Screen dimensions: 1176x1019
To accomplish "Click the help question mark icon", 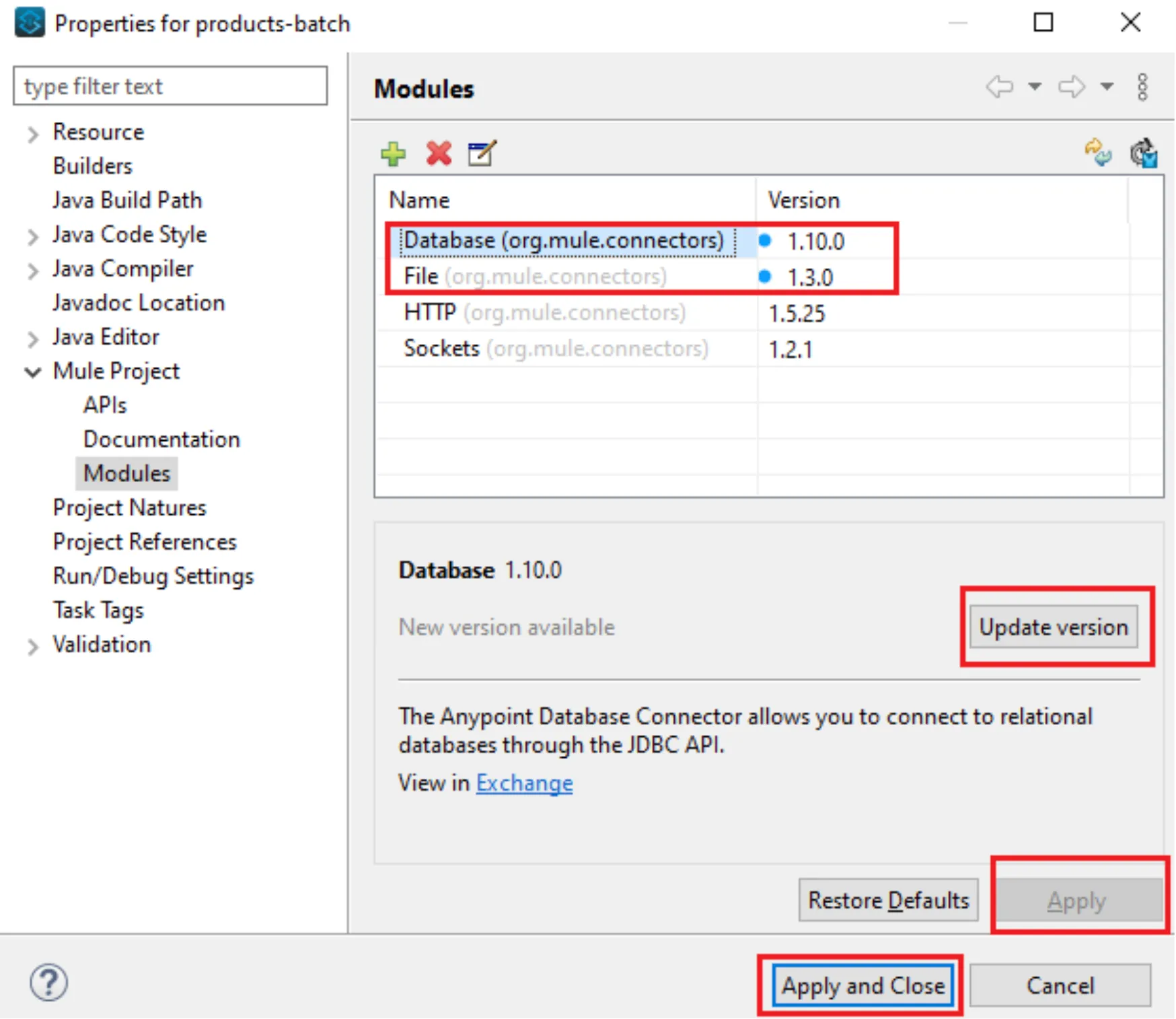I will click(x=48, y=983).
